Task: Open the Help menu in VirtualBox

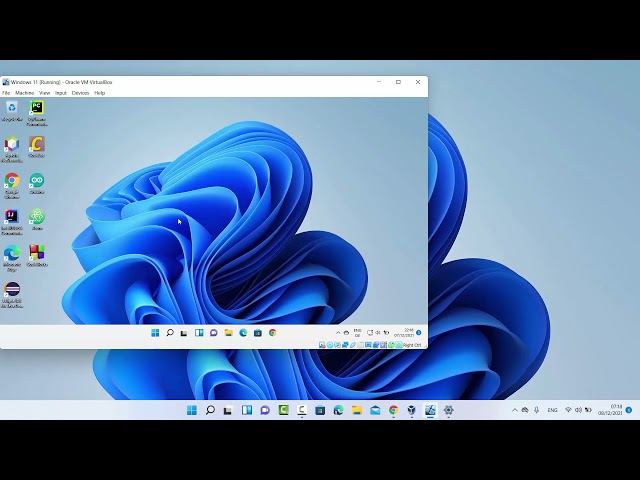Action: (100, 93)
